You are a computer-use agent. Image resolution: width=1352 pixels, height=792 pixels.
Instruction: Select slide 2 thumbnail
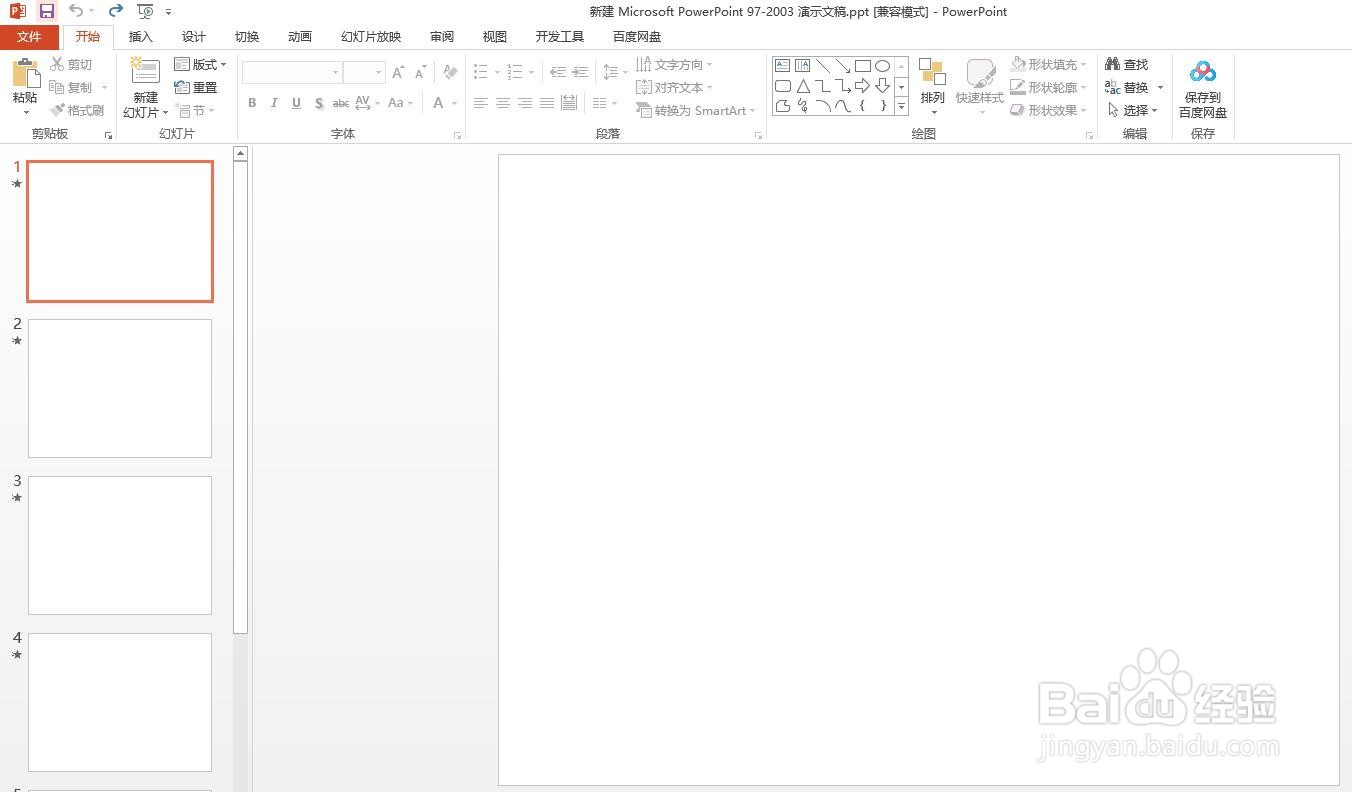pos(120,388)
